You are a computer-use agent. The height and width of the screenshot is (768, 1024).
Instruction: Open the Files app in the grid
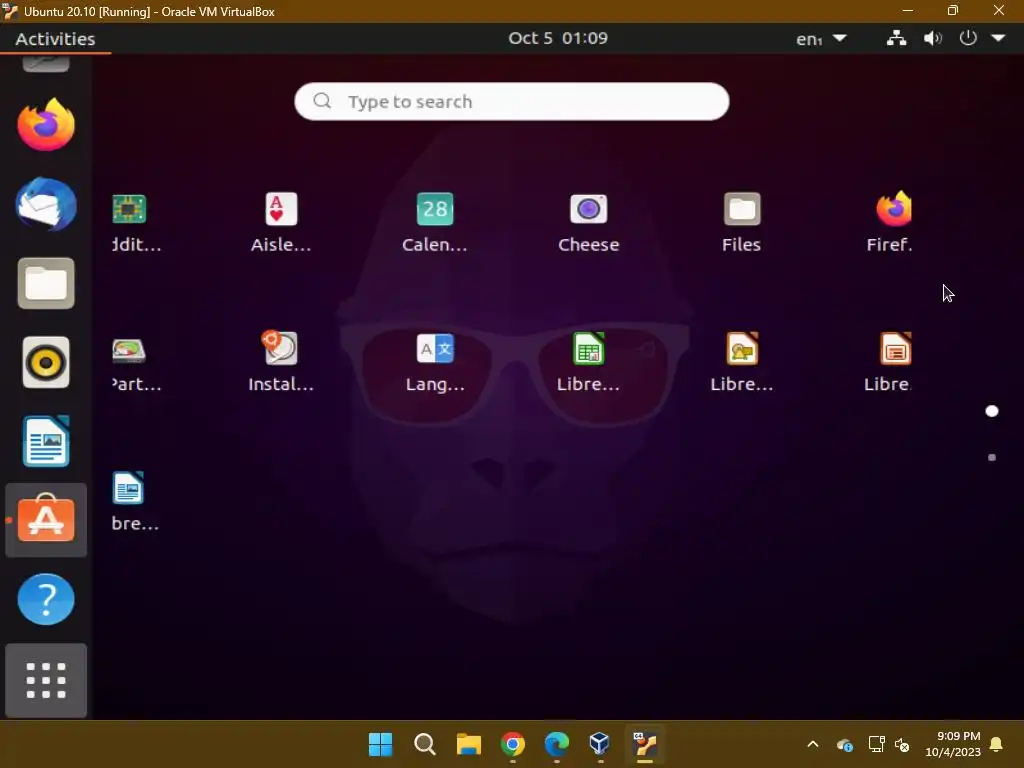tap(742, 223)
